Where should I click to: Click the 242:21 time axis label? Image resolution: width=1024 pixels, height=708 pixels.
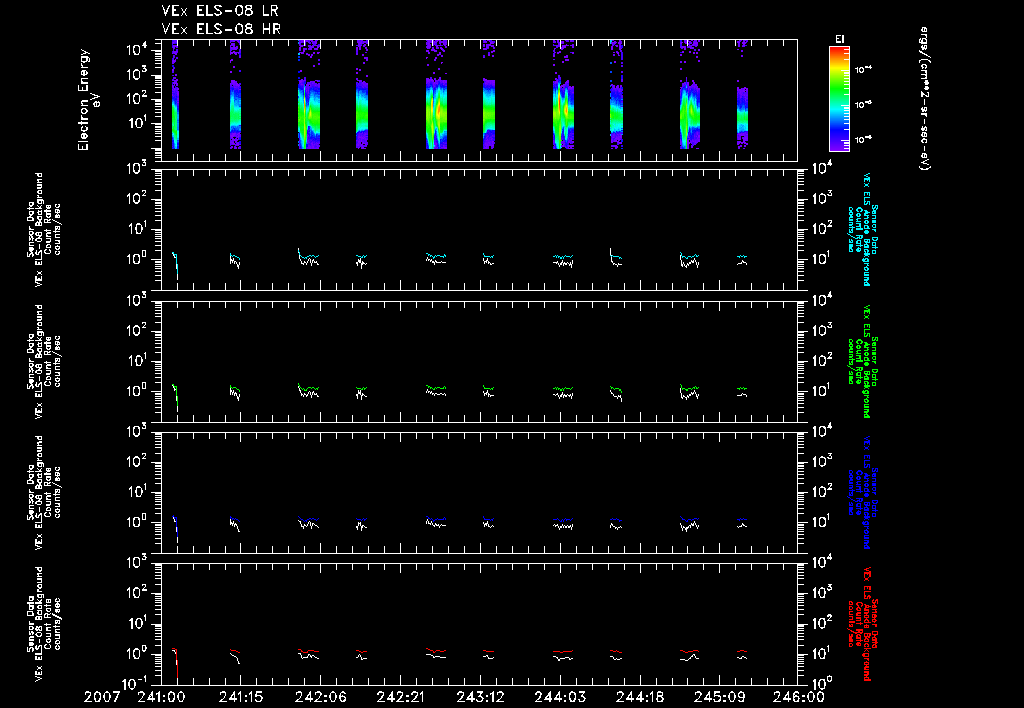click(x=400, y=697)
